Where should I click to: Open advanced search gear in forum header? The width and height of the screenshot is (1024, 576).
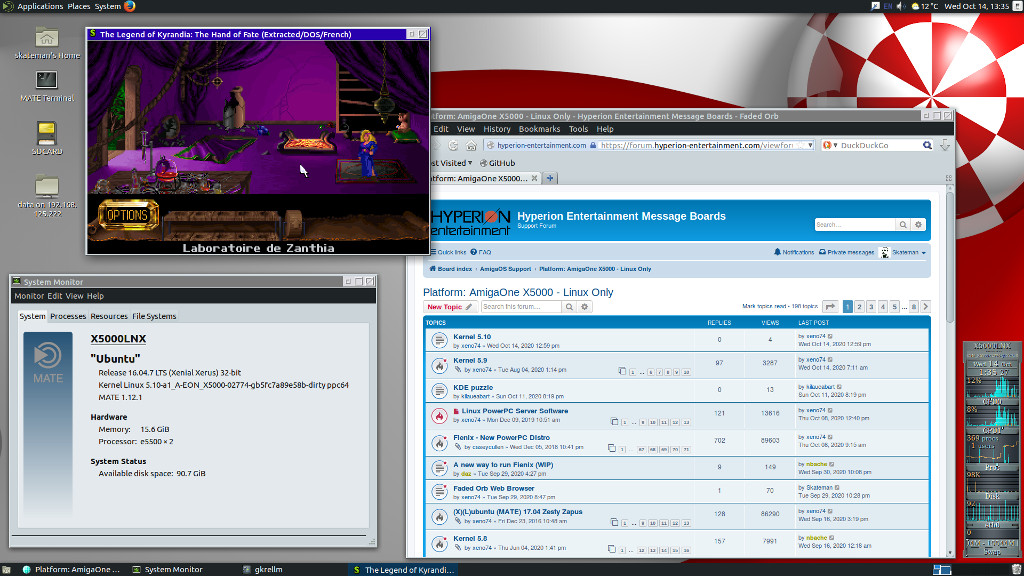coord(918,225)
